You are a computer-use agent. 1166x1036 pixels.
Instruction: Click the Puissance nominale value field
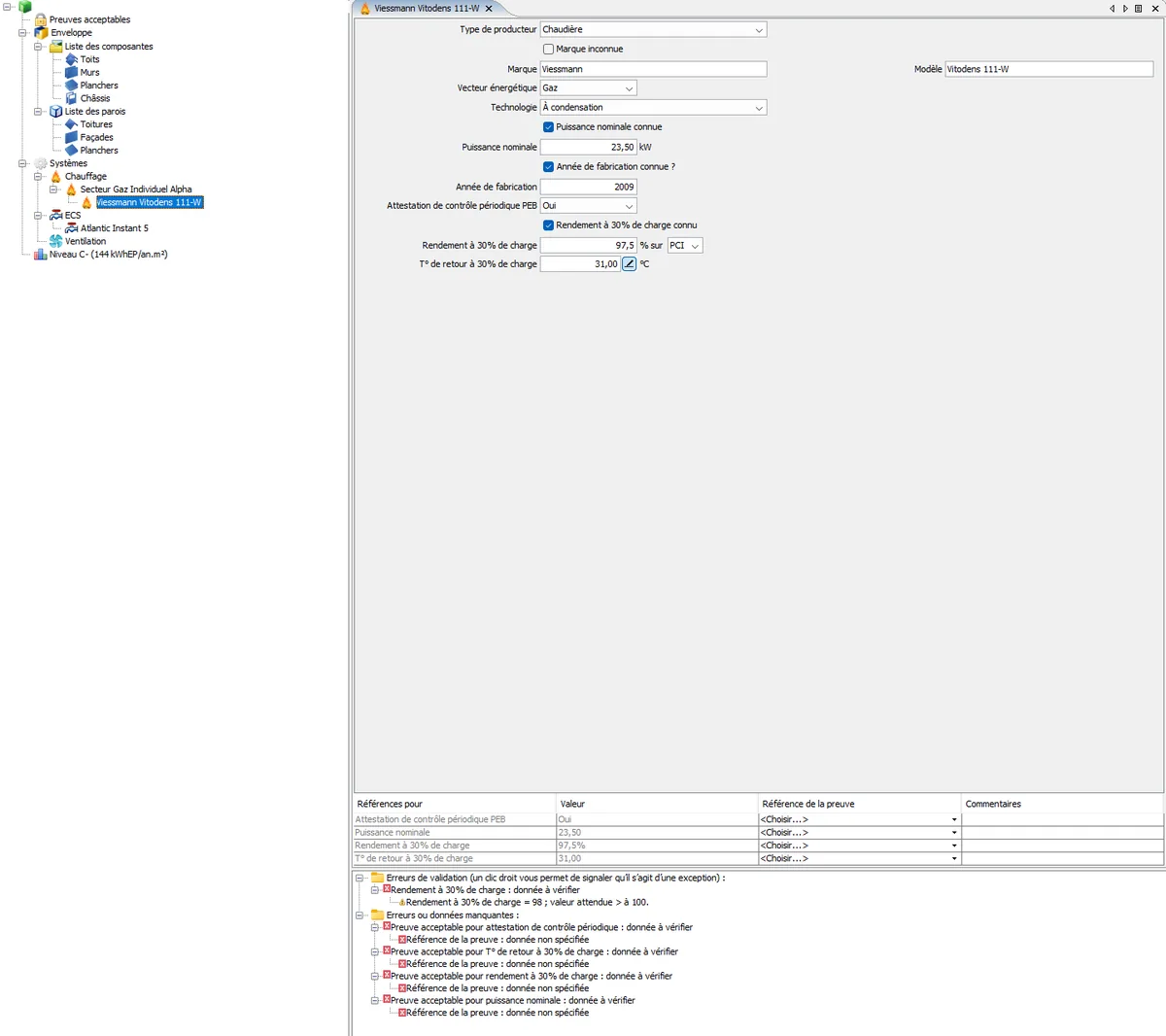588,148
